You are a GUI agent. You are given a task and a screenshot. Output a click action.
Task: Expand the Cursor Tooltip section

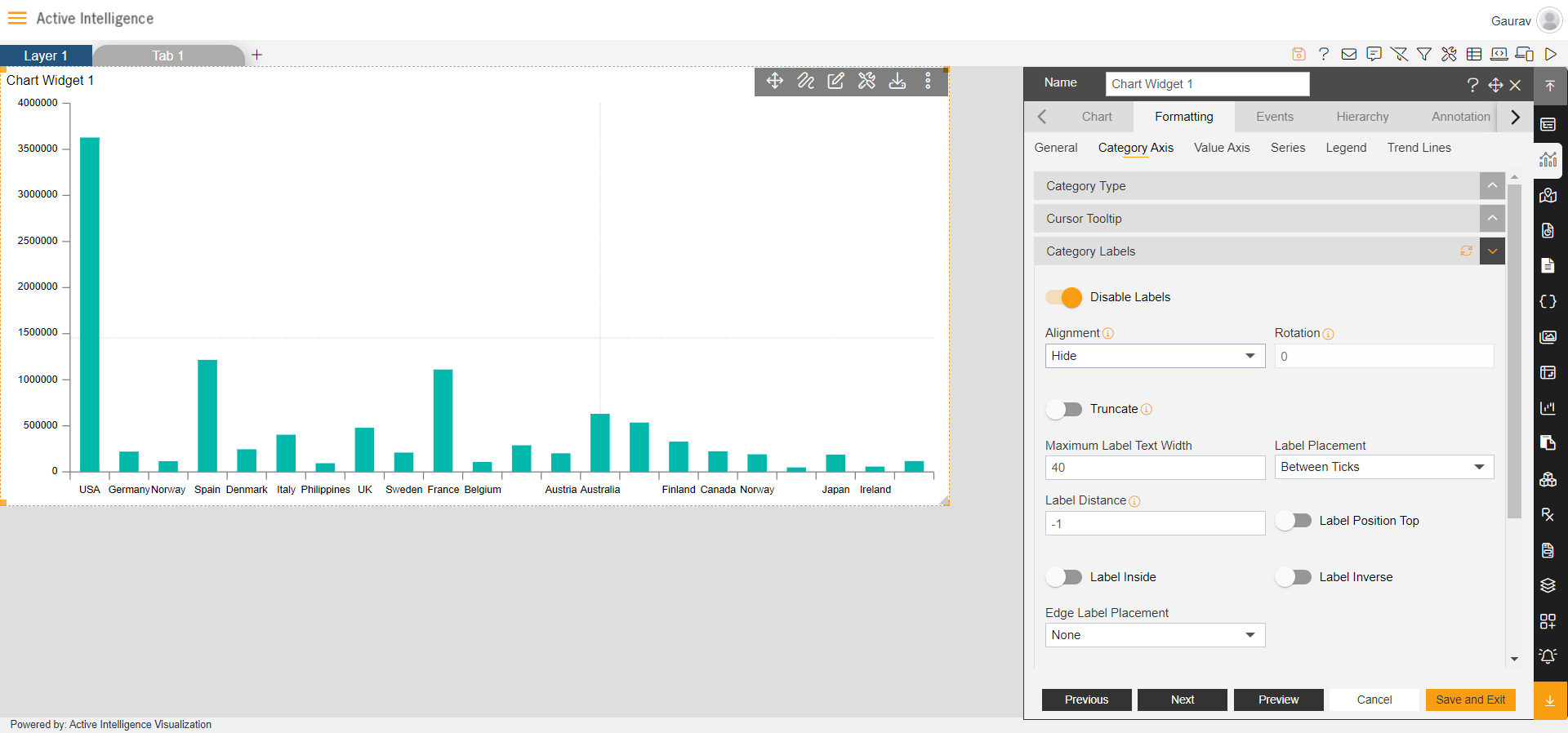click(1492, 219)
